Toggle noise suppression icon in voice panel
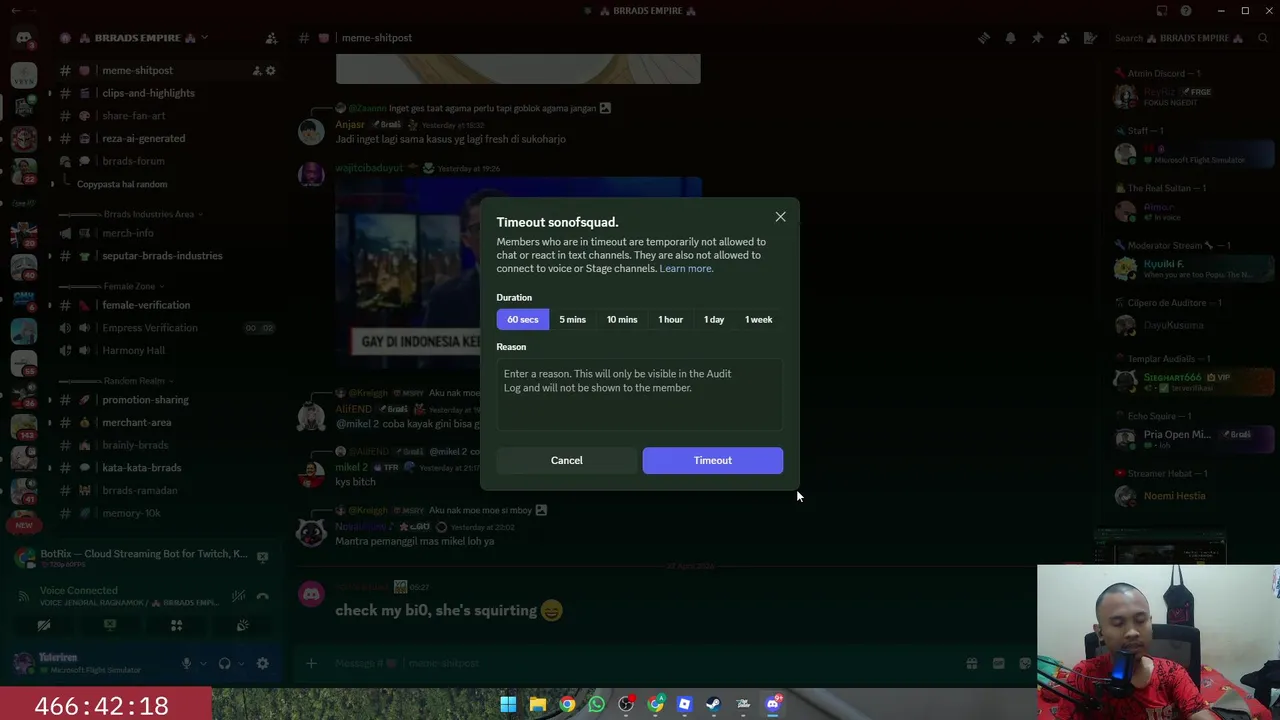Image resolution: width=1280 pixels, height=720 pixels. click(x=238, y=596)
